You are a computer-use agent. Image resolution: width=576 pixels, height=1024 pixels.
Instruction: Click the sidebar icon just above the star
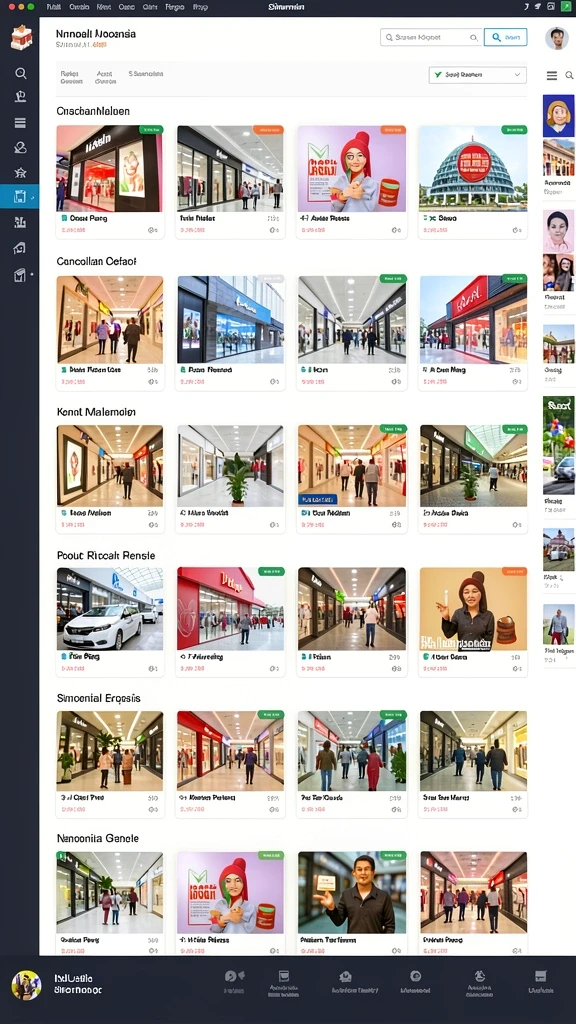[20, 148]
